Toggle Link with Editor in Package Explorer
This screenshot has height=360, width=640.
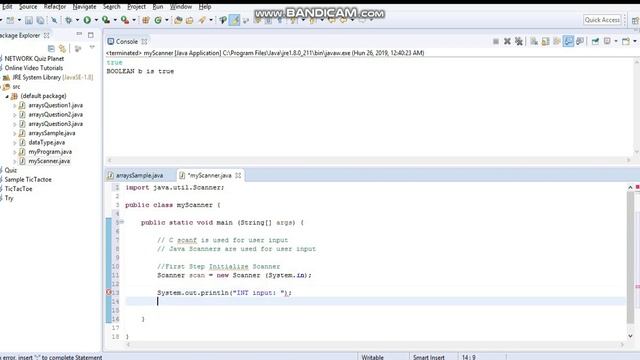62,49
